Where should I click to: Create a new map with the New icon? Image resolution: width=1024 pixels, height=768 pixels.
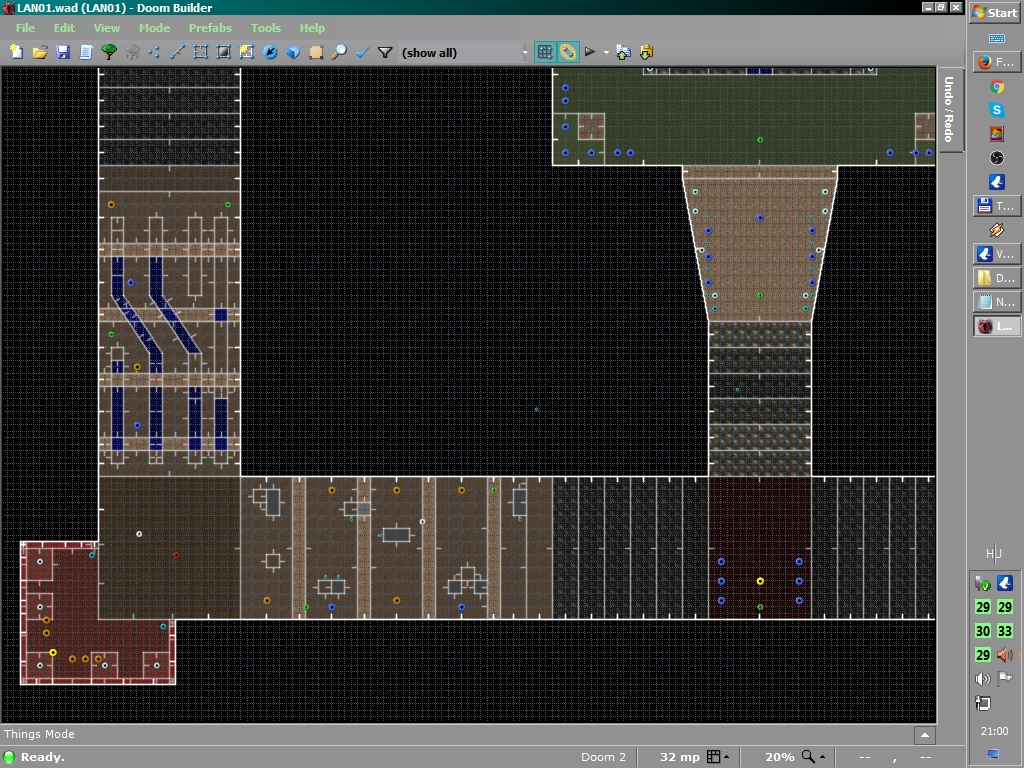[x=16, y=52]
